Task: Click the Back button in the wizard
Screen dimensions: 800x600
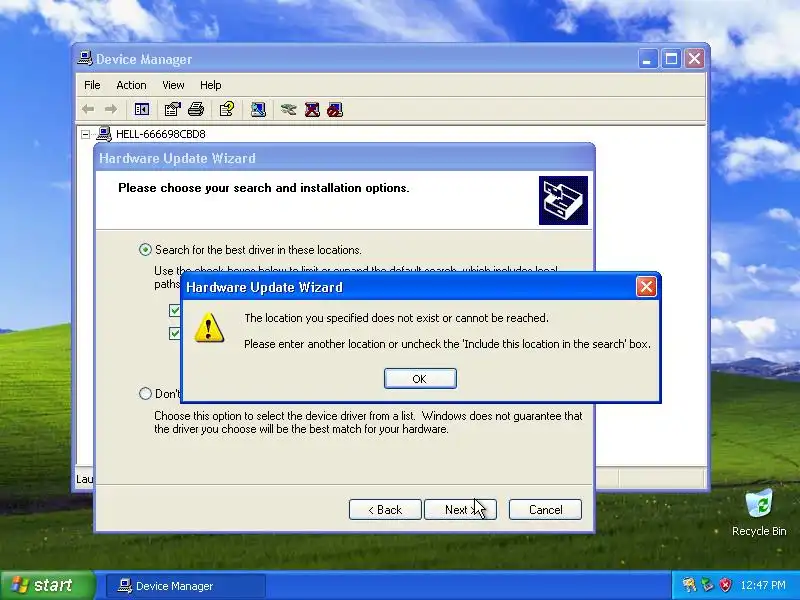Action: (x=385, y=510)
